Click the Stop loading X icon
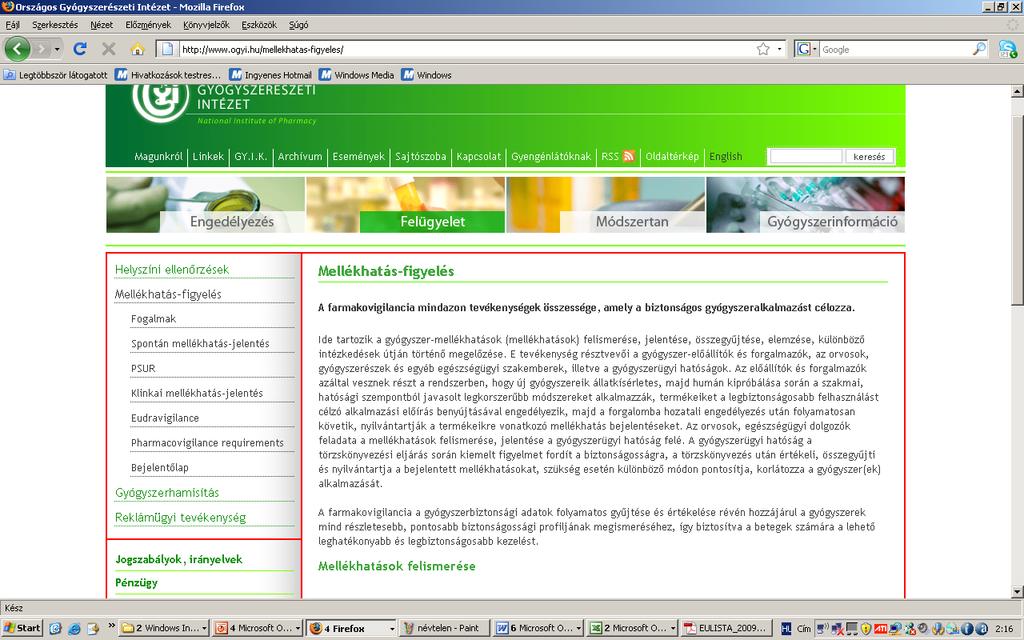 pos(108,49)
